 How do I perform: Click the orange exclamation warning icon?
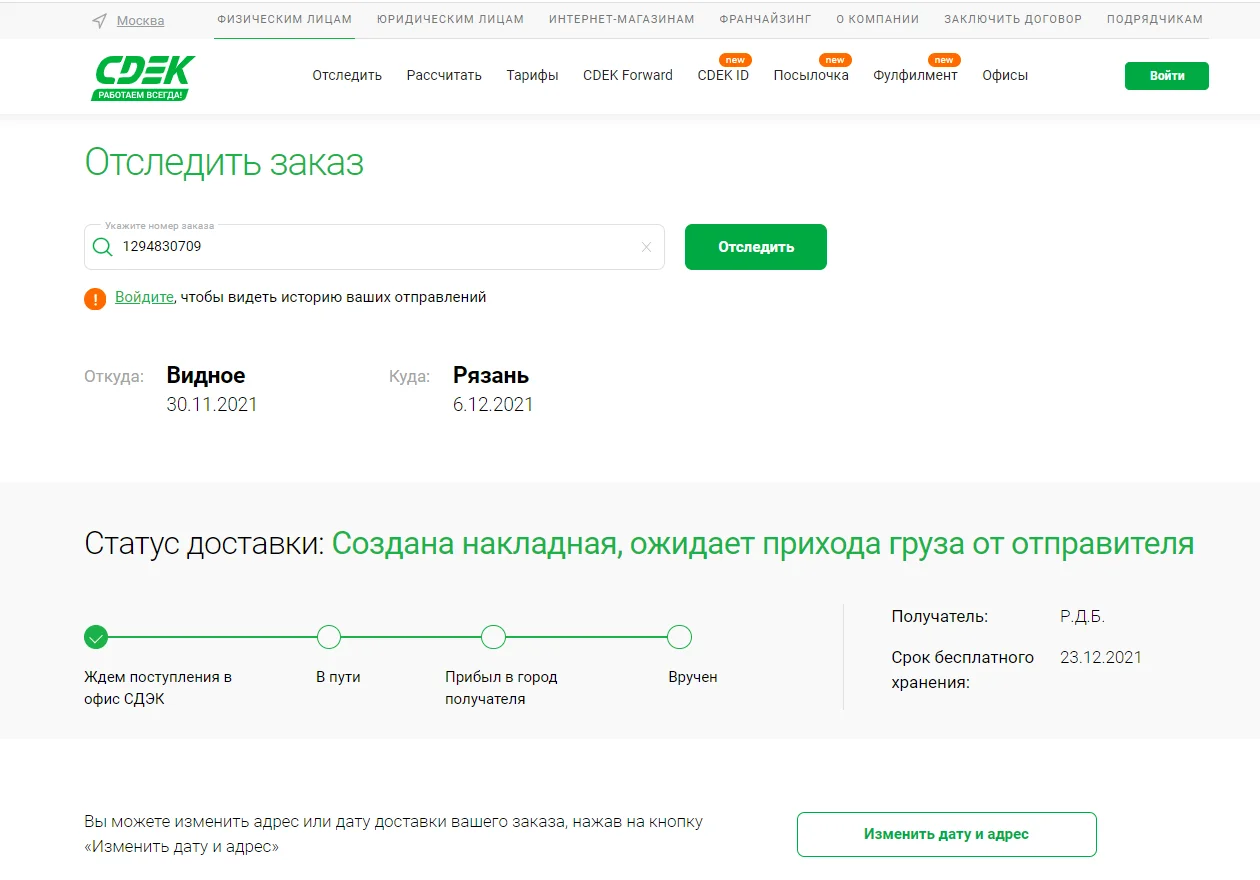click(95, 298)
